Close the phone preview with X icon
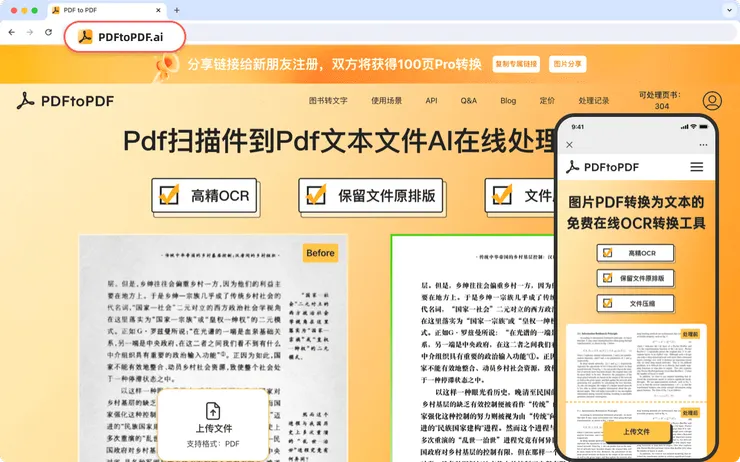The image size is (740, 462). click(569, 144)
